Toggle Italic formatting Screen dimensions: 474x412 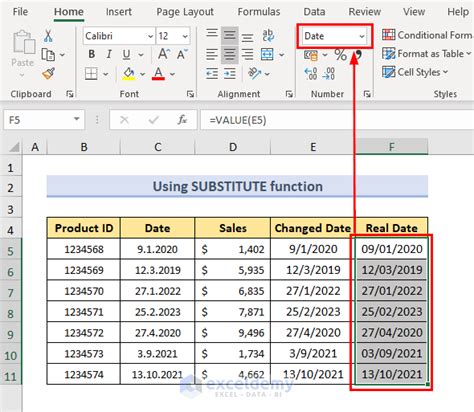109,54
